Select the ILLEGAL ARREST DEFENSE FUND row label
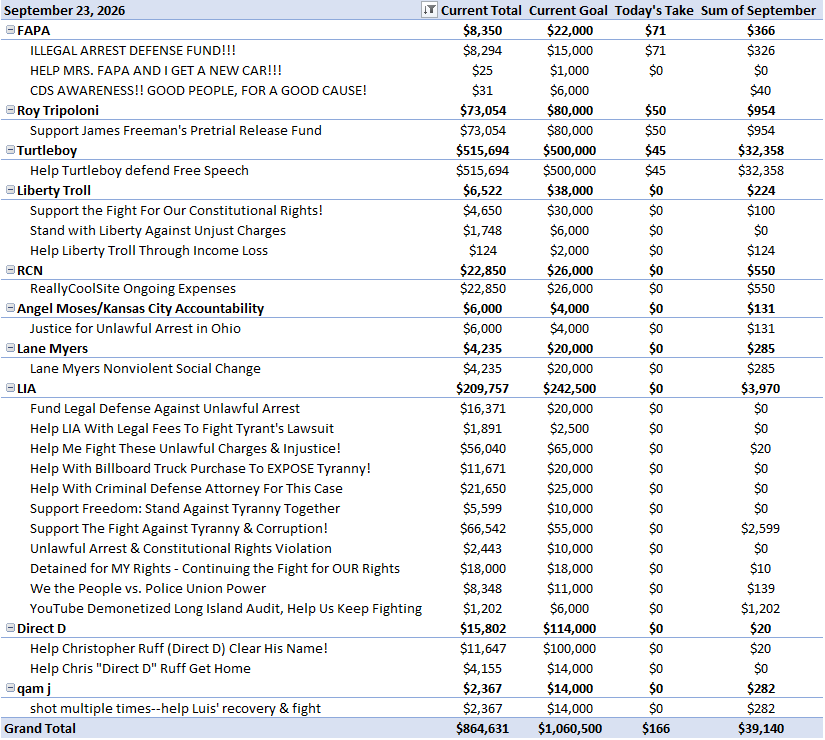 click(x=133, y=51)
